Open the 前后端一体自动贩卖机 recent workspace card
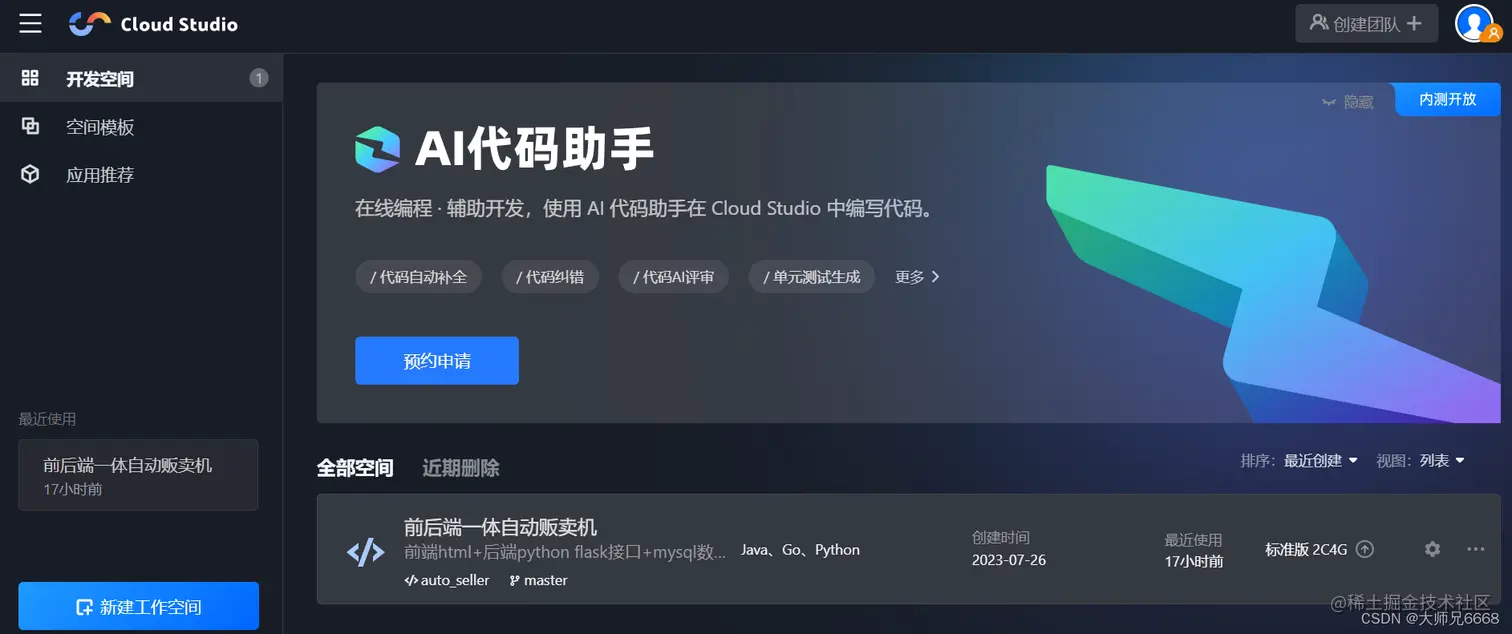The height and width of the screenshot is (634, 1512). pos(138,475)
